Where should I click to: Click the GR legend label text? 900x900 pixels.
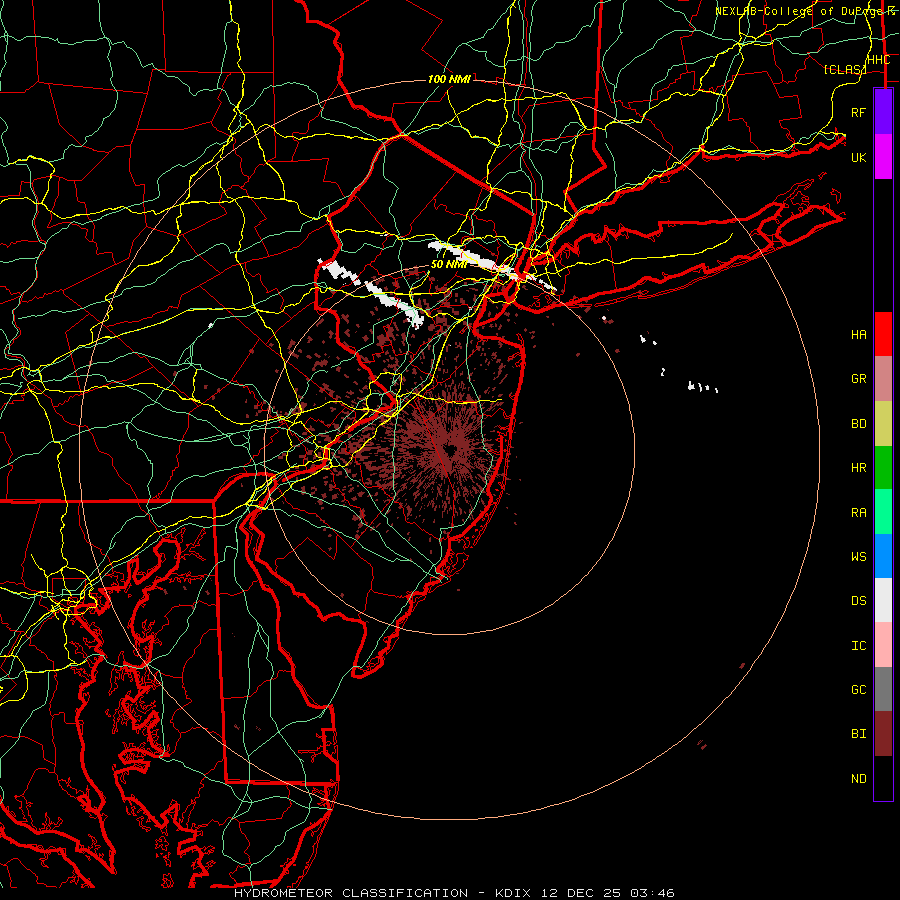[858, 379]
